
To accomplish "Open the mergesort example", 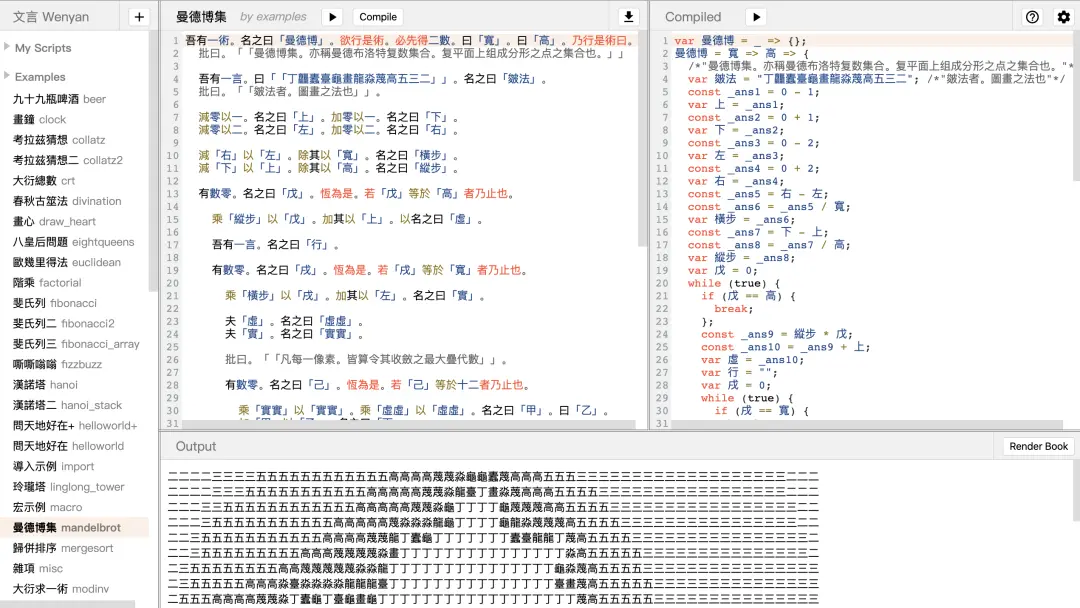I will [x=74, y=548].
